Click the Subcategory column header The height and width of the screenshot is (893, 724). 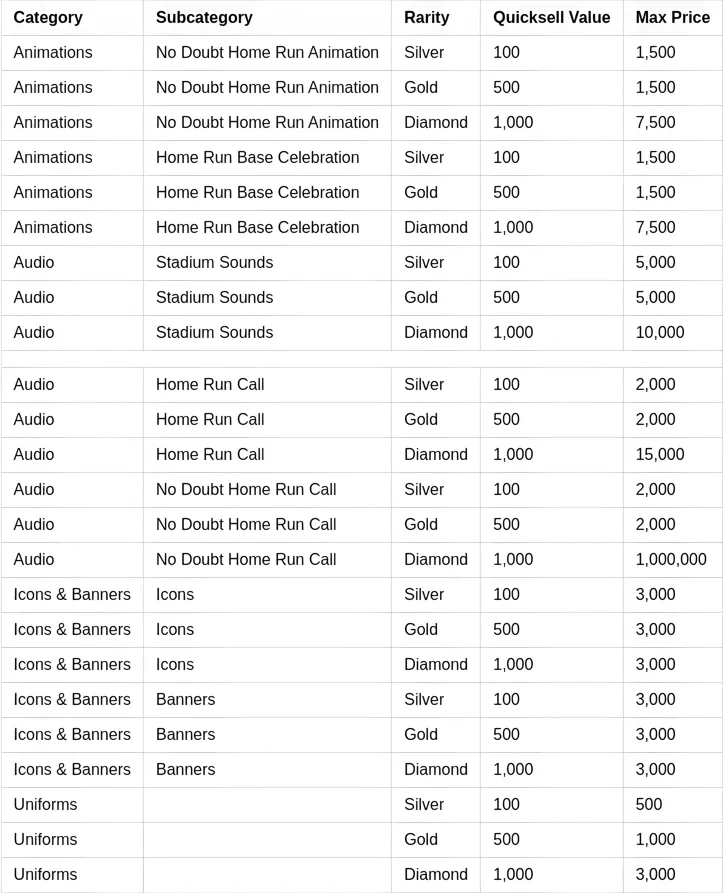pos(204,17)
